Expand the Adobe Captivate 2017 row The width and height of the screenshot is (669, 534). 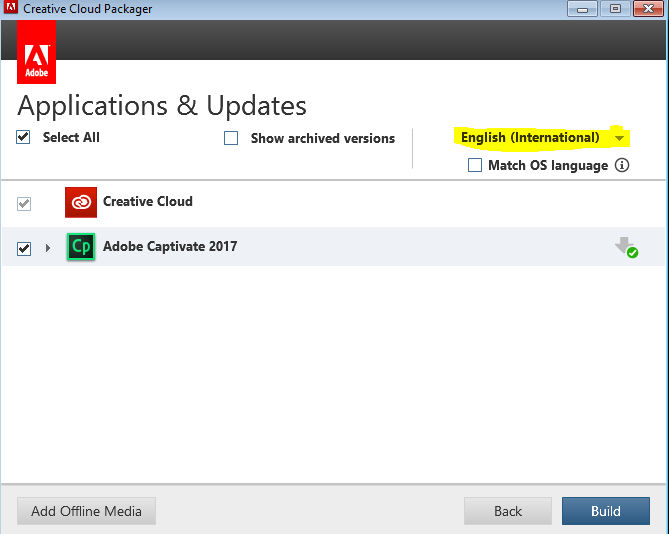point(48,248)
